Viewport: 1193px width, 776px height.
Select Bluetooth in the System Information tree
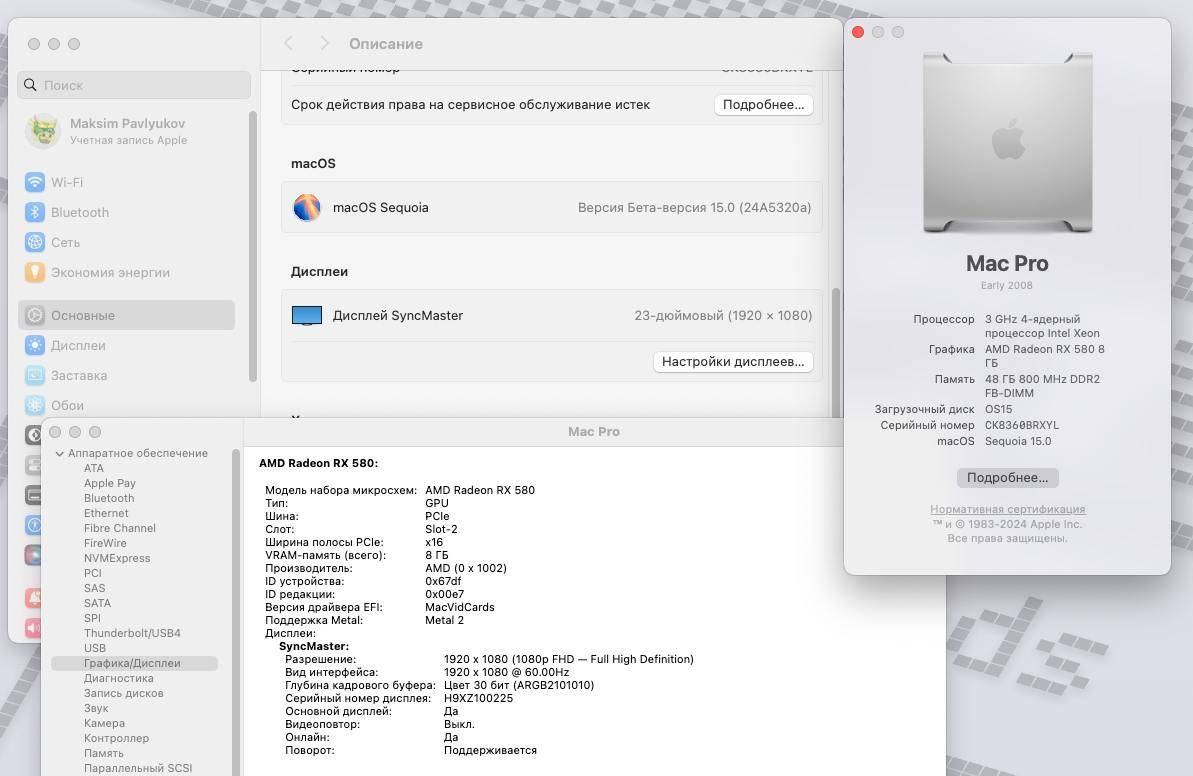point(109,498)
